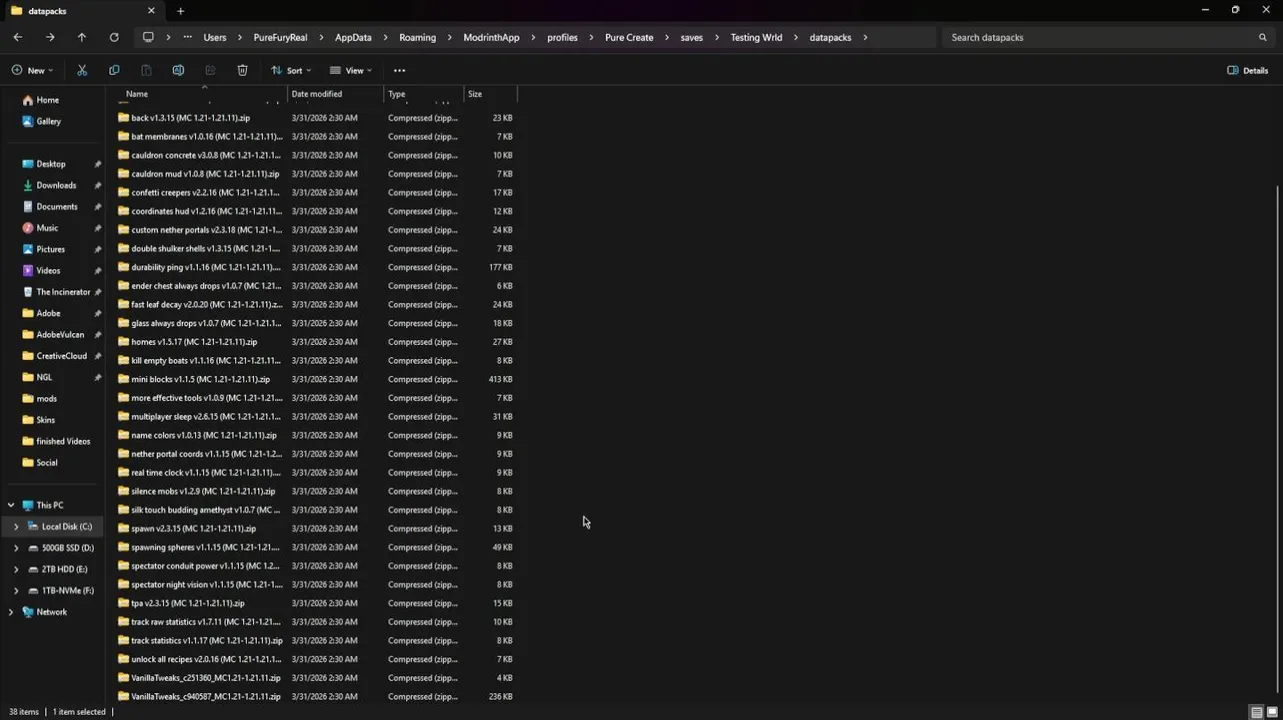Go up one folder level
Screen dimensions: 1283x720
pos(82,37)
